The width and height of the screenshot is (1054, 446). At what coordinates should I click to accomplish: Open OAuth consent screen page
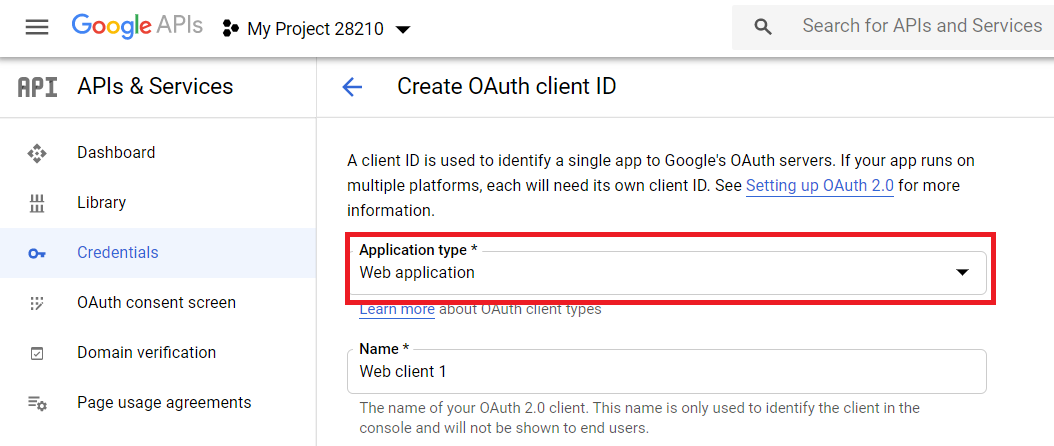coord(158,303)
